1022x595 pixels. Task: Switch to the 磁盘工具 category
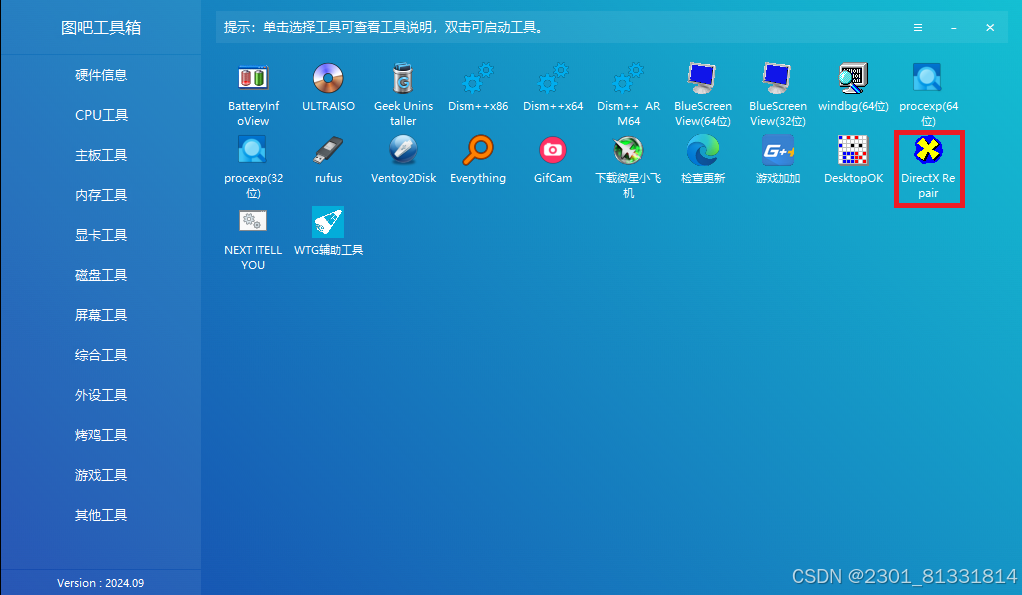click(x=101, y=275)
